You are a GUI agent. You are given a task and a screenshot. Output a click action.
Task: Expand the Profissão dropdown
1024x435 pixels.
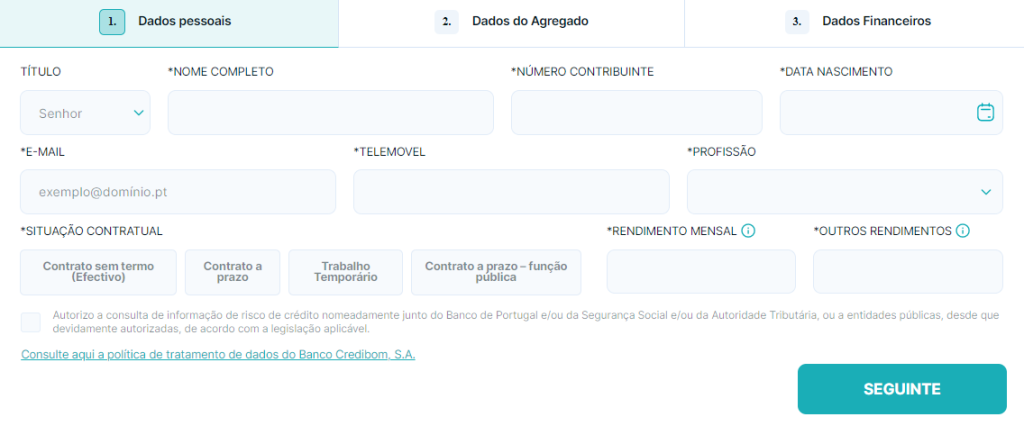tap(844, 192)
